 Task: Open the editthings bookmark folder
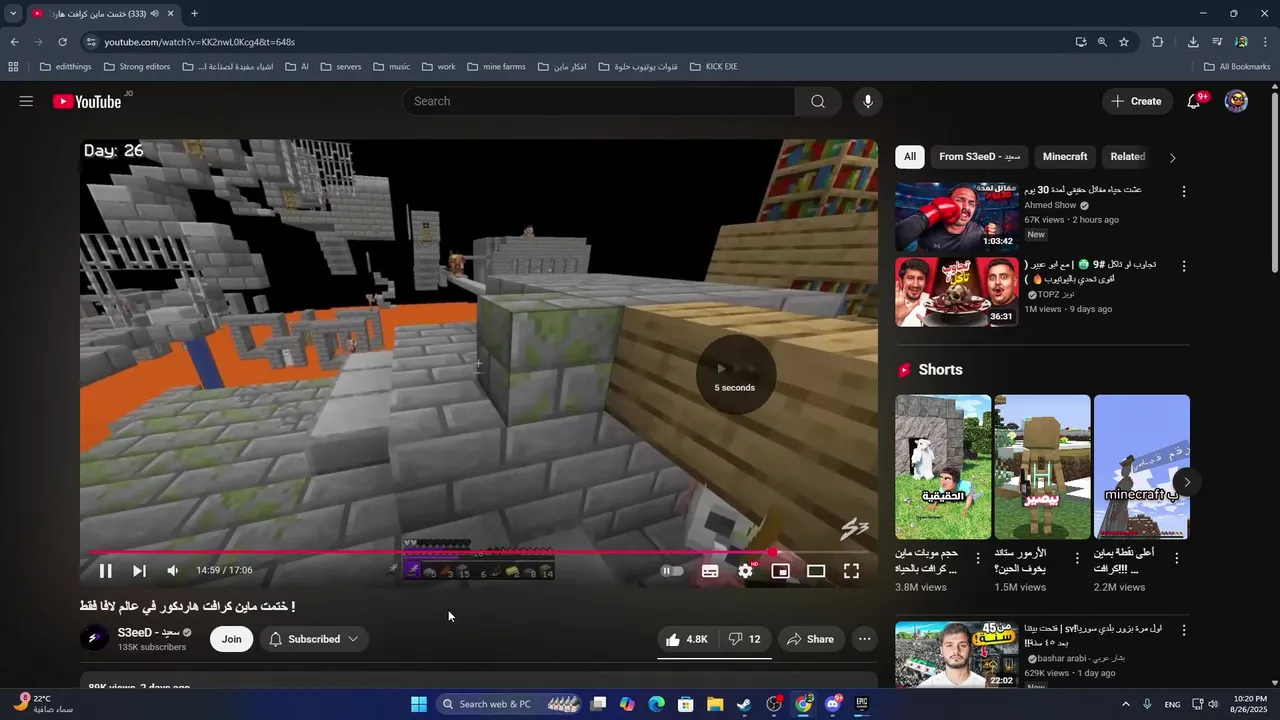(x=65, y=67)
